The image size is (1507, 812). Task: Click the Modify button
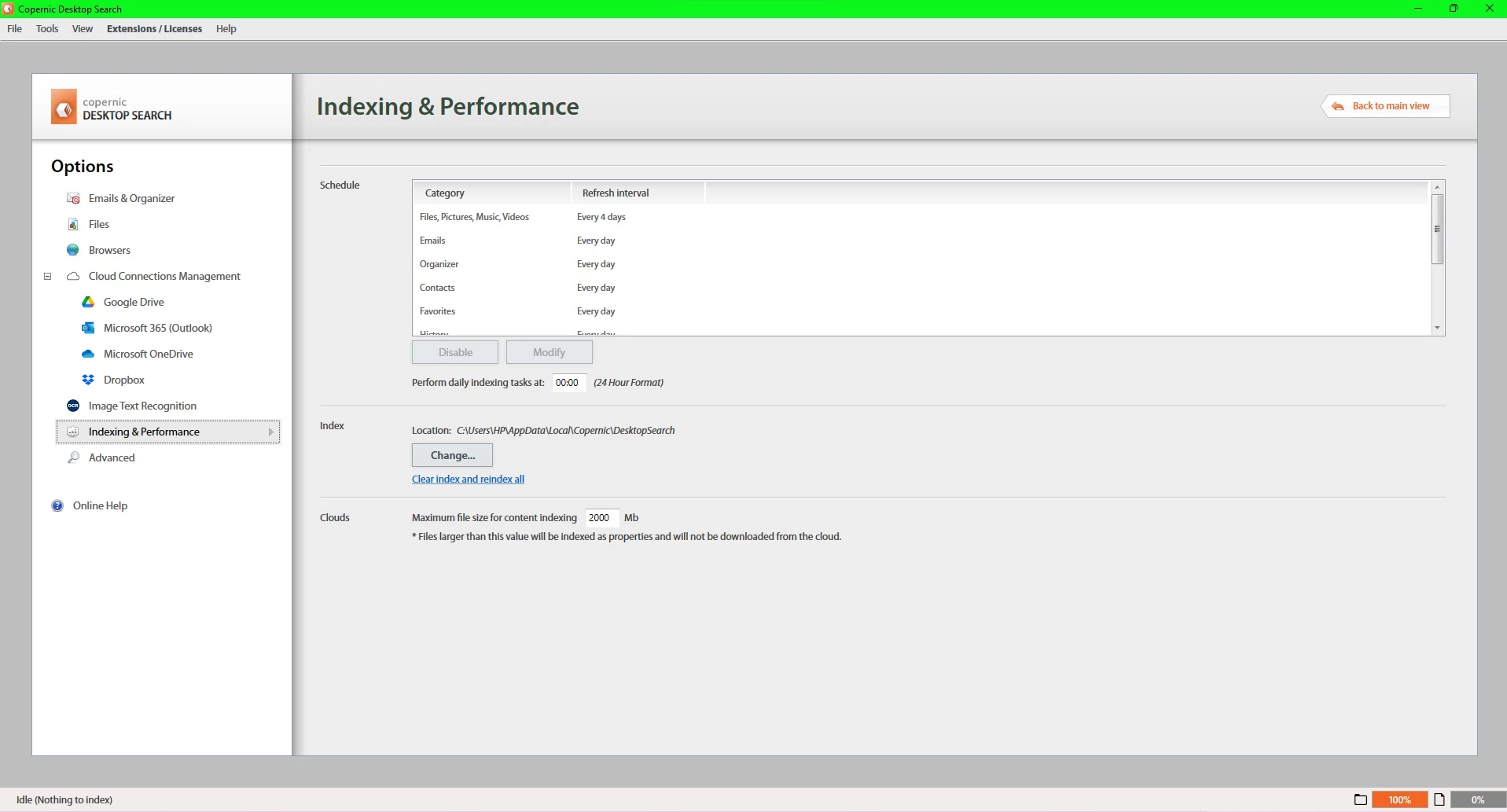click(549, 352)
